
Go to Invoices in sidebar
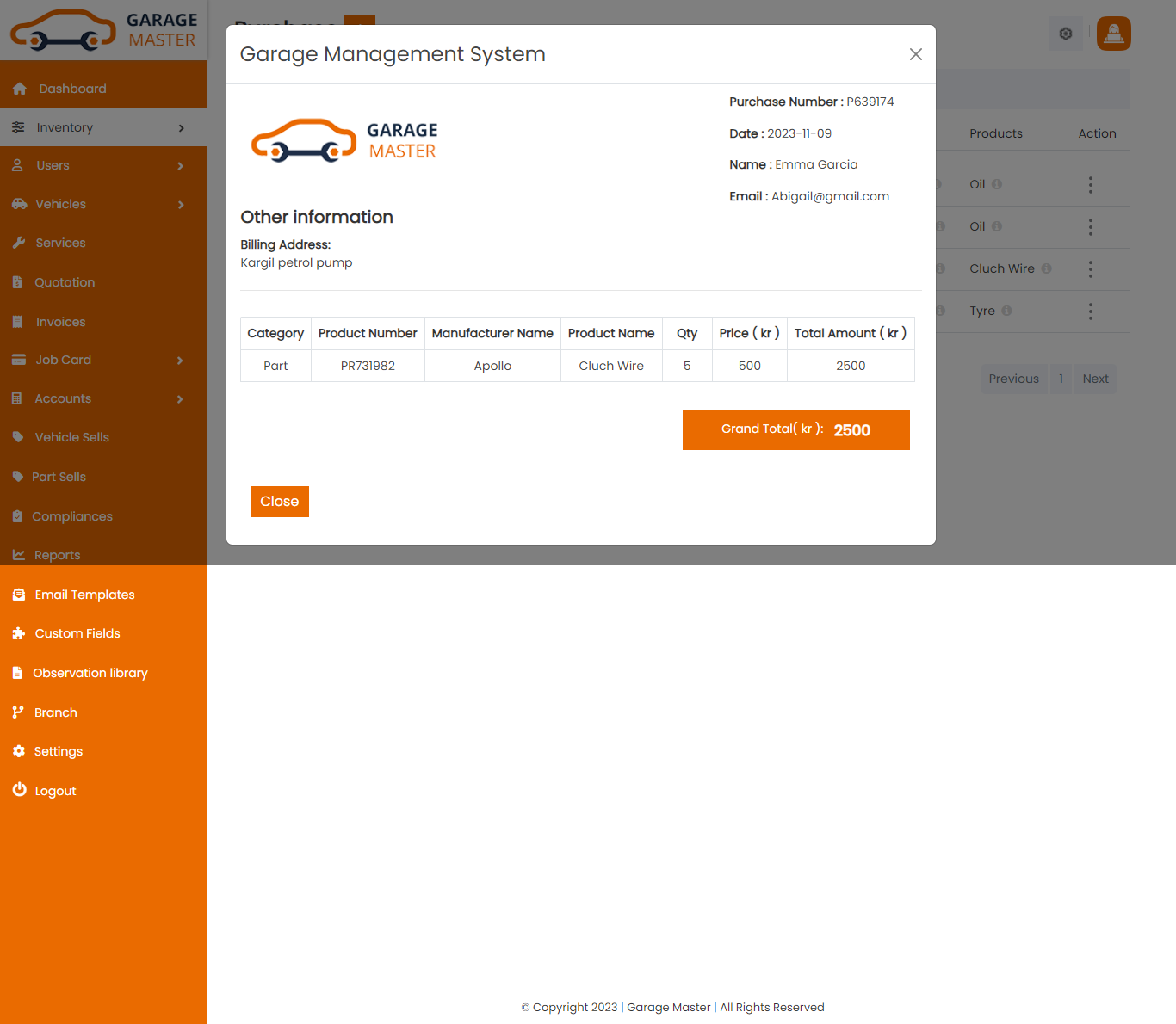coord(103,322)
